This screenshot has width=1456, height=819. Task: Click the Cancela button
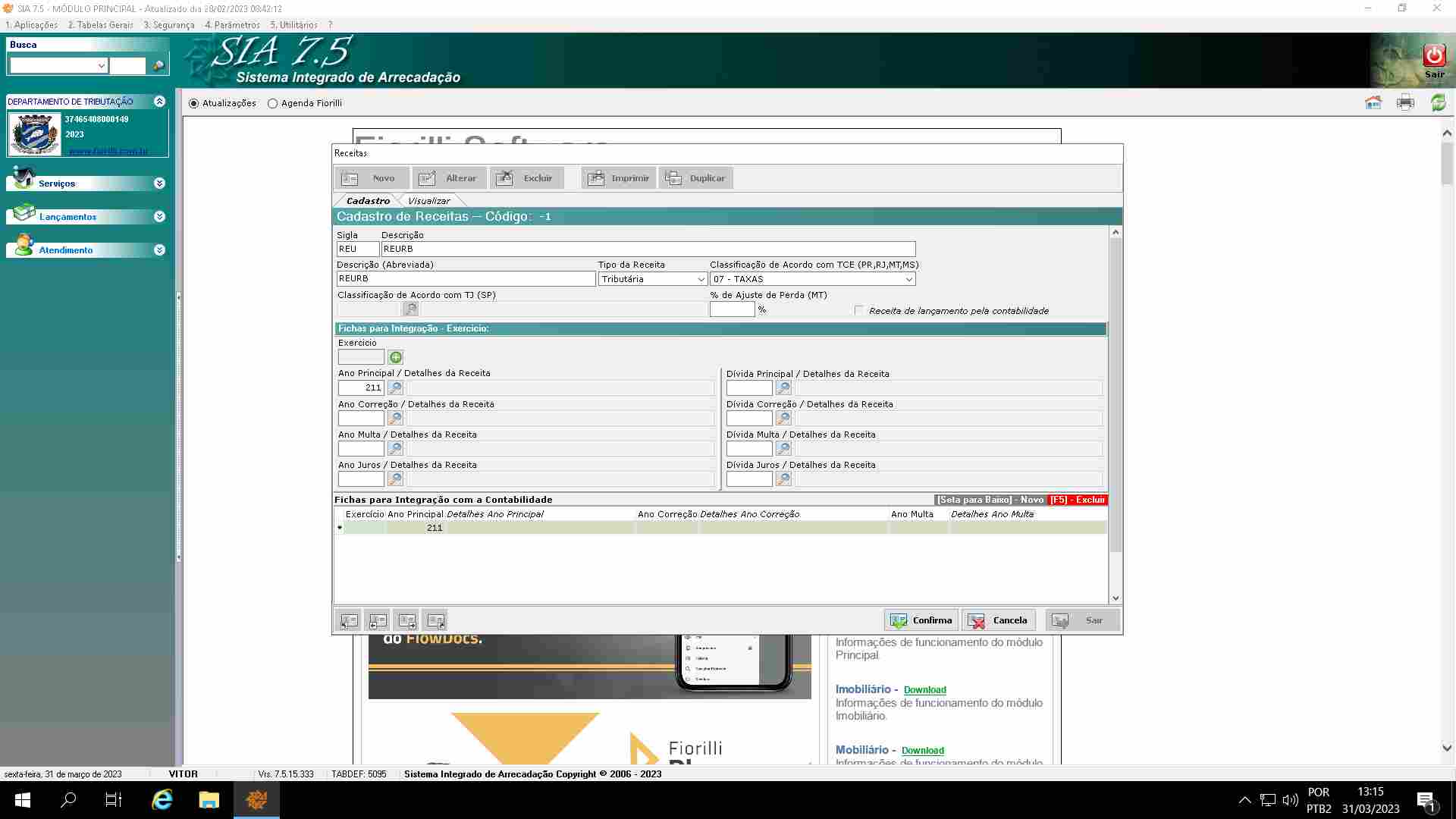[998, 620]
